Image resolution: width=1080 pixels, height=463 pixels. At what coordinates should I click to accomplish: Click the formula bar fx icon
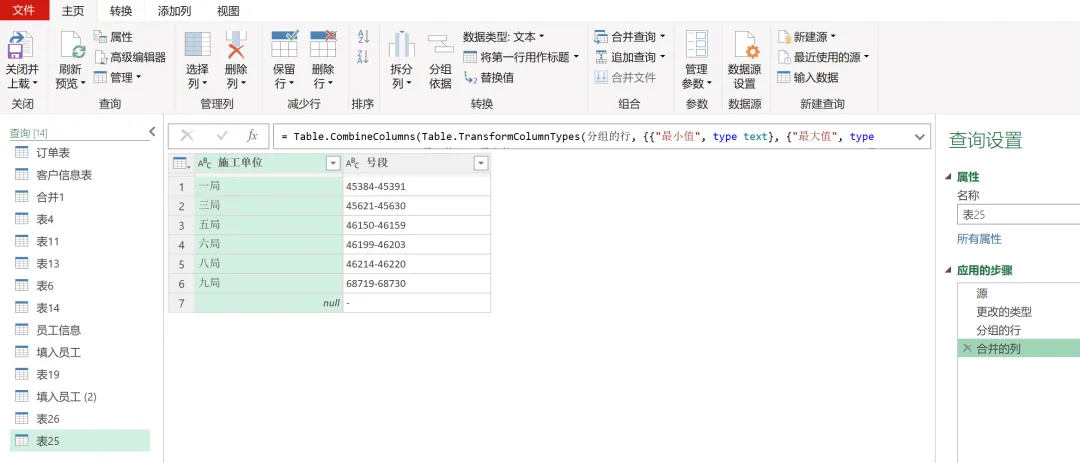pyautogui.click(x=253, y=136)
